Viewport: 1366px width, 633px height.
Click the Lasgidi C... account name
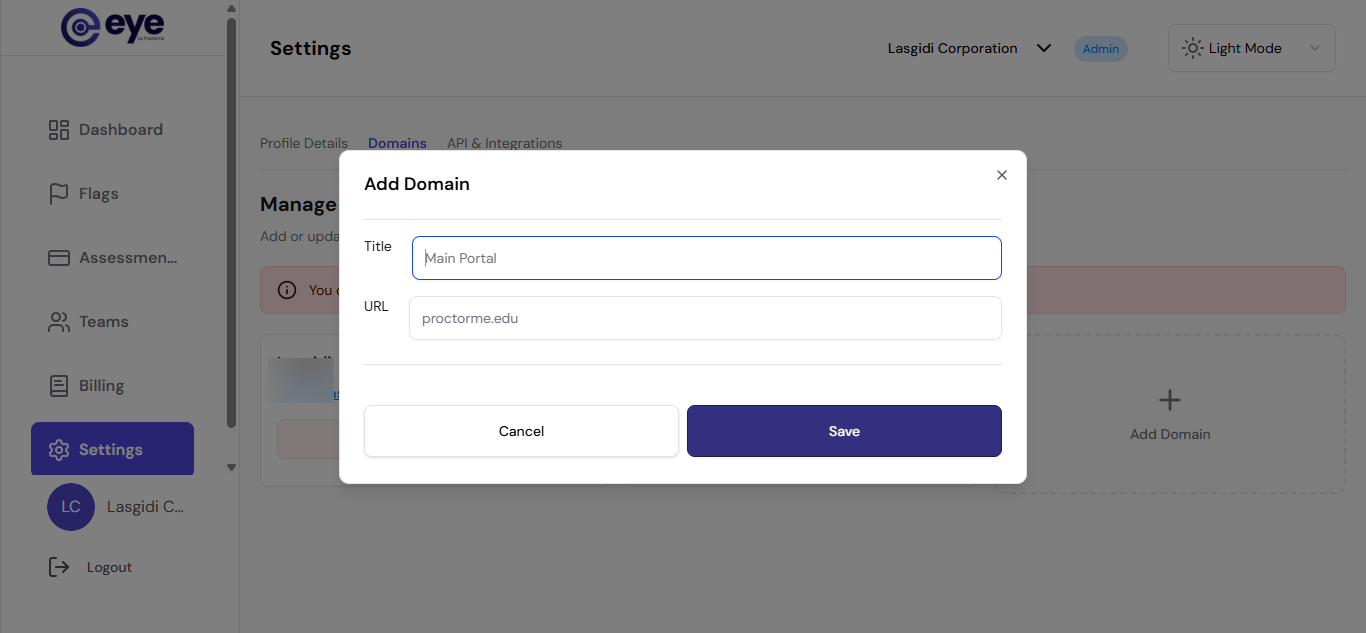click(x=145, y=507)
